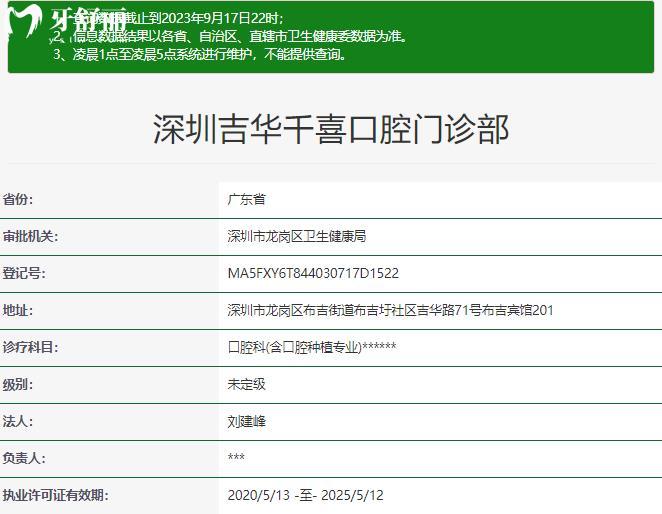This screenshot has width=662, height=514.
Task: Click the name 刘建峰
Action: click(x=246, y=421)
